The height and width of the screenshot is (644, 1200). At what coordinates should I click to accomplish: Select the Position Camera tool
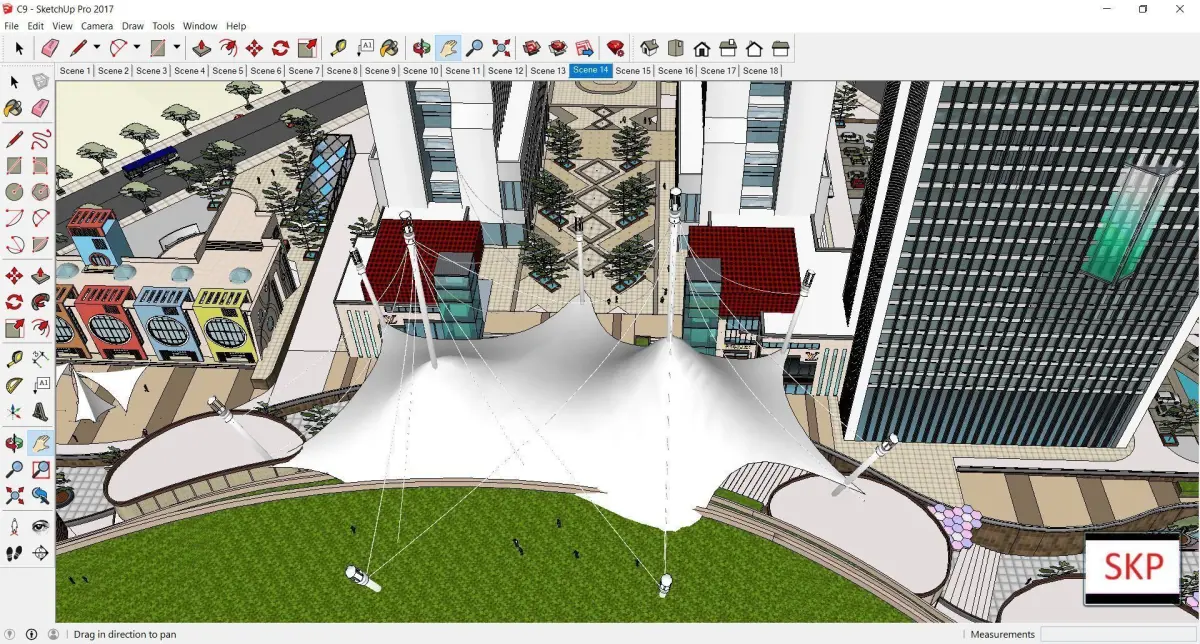pyautogui.click(x=14, y=525)
